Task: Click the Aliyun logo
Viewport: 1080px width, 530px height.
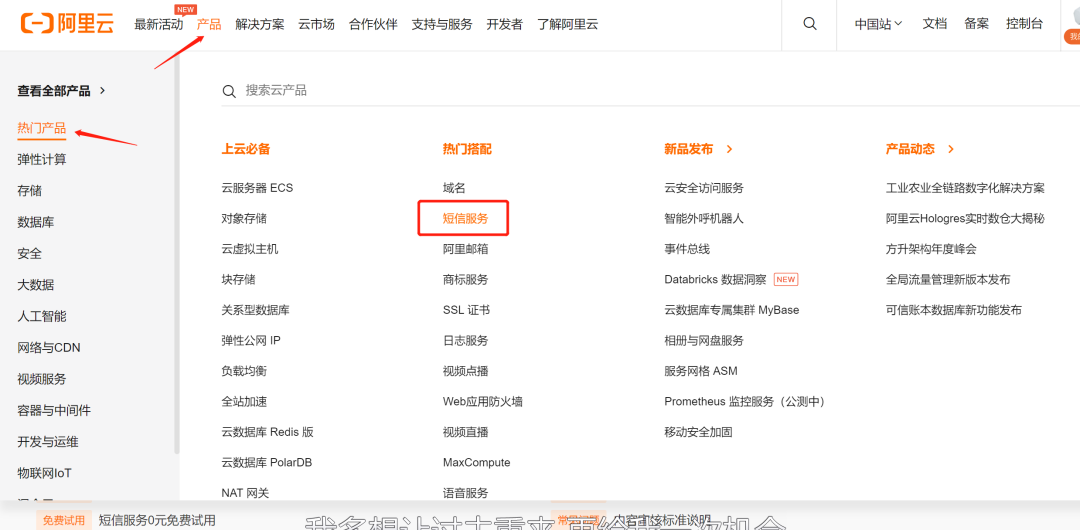Action: click(x=67, y=24)
